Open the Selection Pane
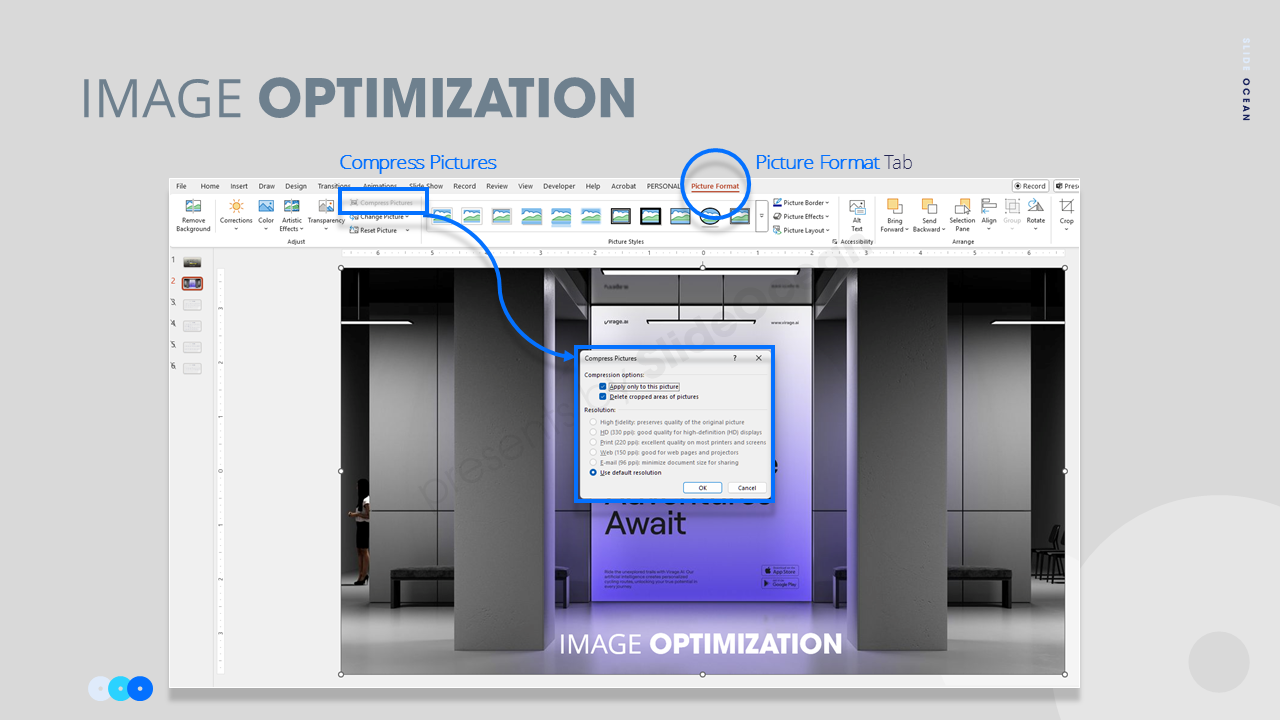The image size is (1280, 720). tap(962, 215)
